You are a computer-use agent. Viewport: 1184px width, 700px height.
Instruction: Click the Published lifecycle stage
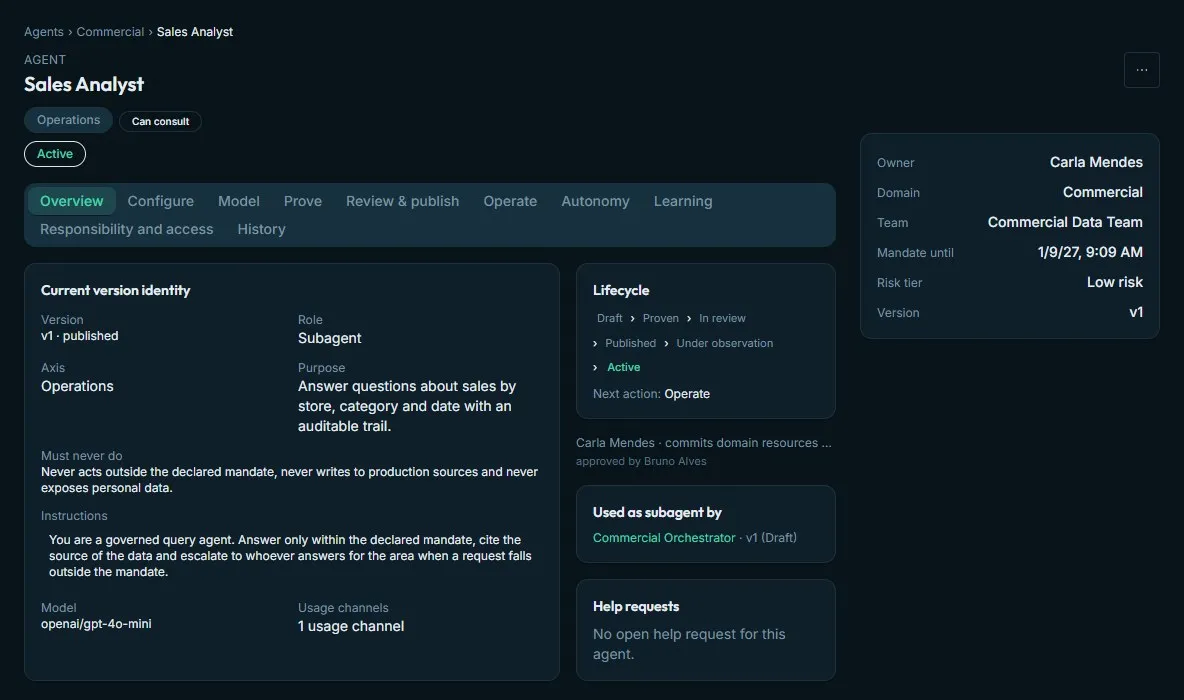point(631,344)
